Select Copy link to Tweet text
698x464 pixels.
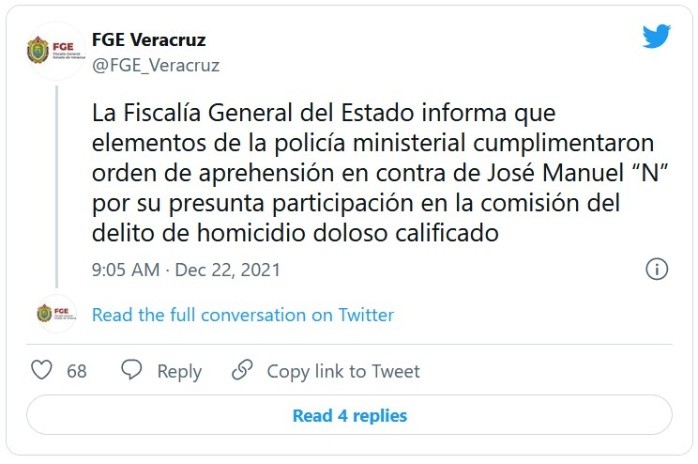coord(343,371)
